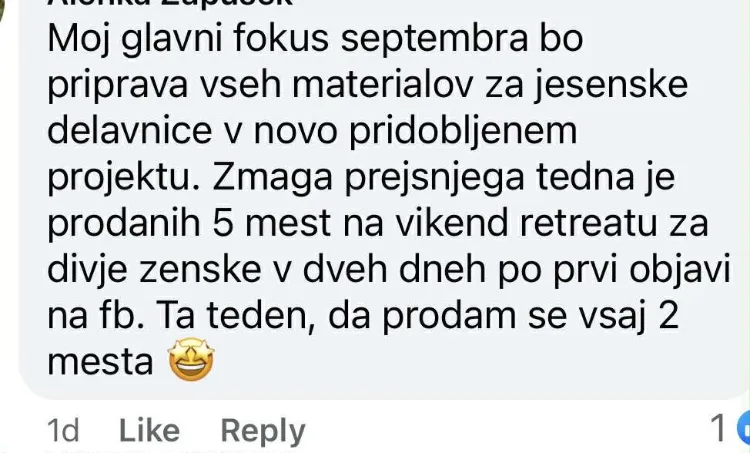
Task: Click the word 'objavi' in the comment
Action: point(680,271)
